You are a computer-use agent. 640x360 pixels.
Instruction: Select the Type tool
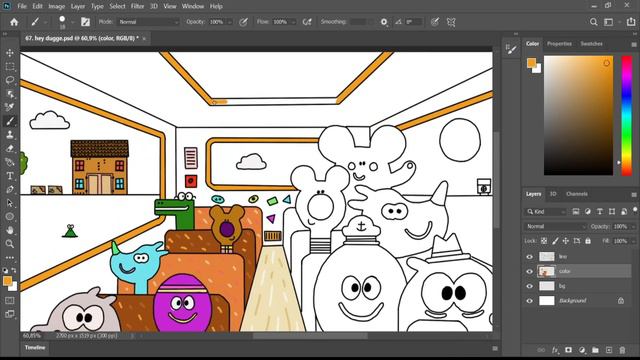10,176
